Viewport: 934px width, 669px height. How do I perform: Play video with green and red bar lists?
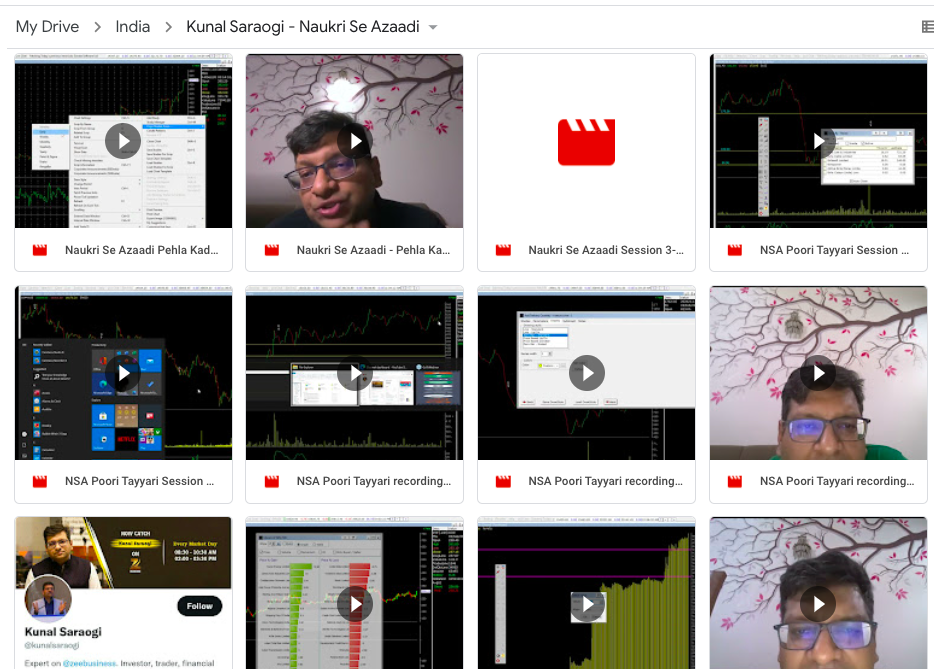tap(354, 603)
